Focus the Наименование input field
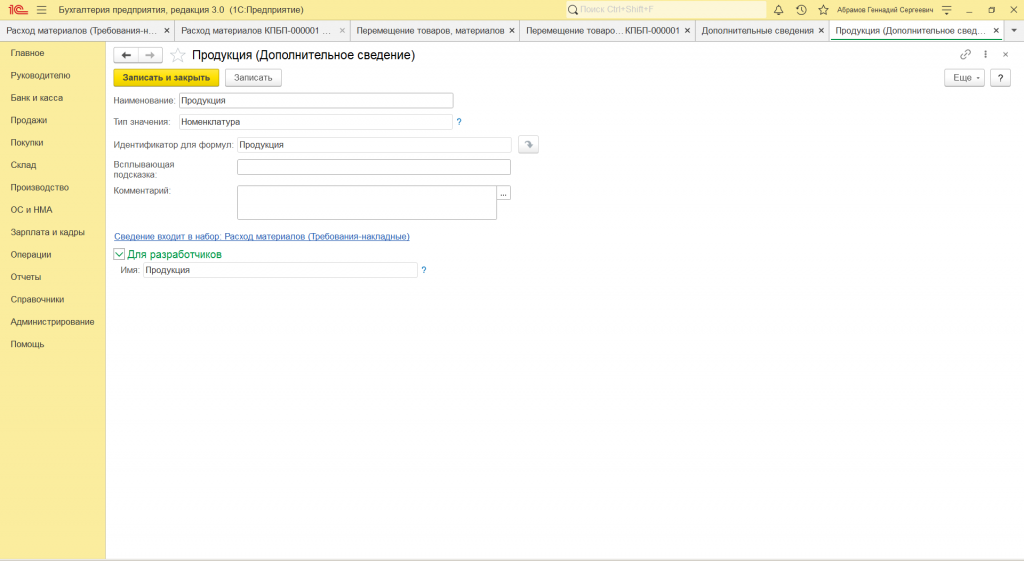Viewport: 1024px width, 561px height. point(316,101)
